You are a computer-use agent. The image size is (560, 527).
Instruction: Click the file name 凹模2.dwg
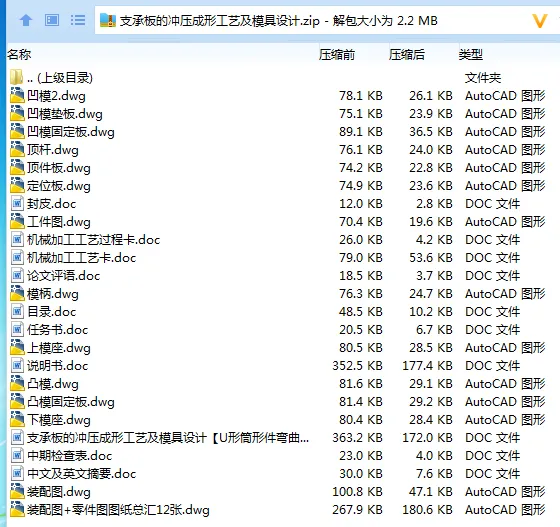(x=56, y=96)
